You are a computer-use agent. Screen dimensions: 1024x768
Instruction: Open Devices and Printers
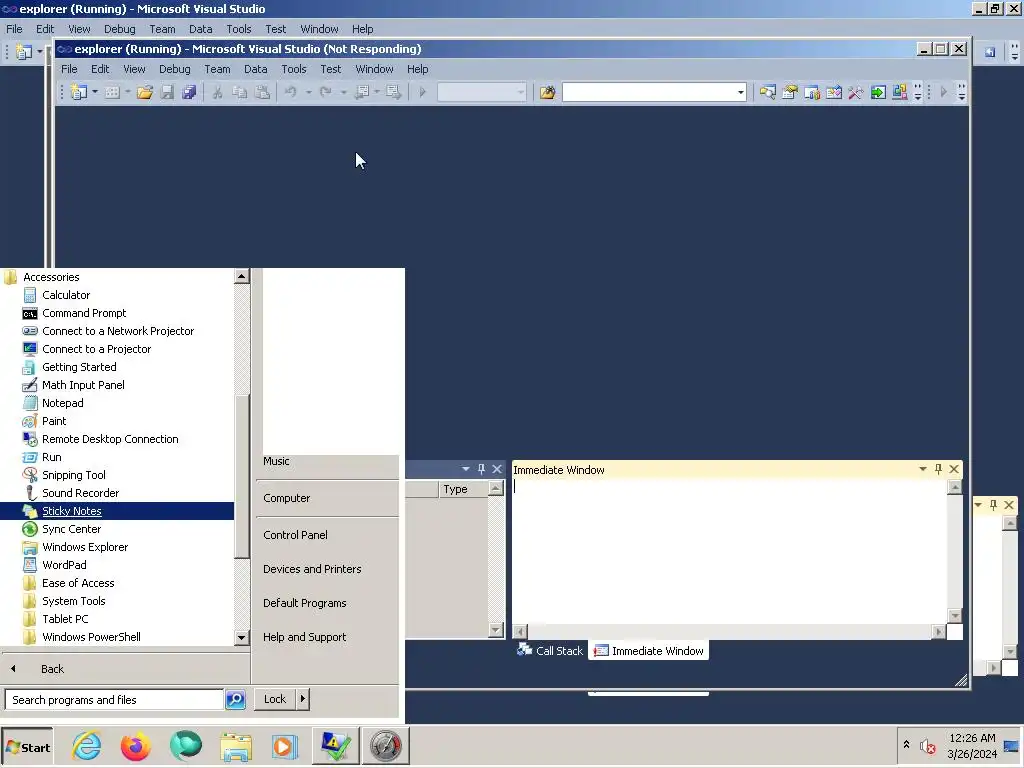[312, 569]
